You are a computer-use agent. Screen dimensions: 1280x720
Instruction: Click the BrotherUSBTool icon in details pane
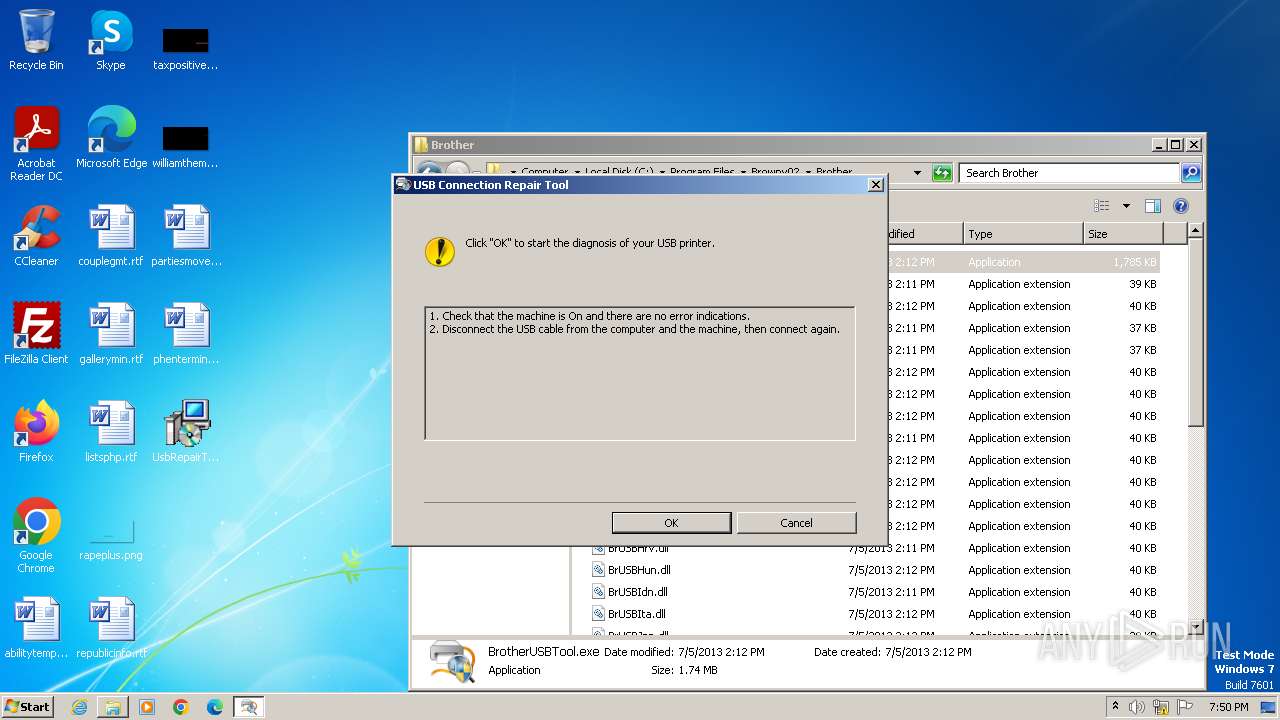tap(452, 661)
